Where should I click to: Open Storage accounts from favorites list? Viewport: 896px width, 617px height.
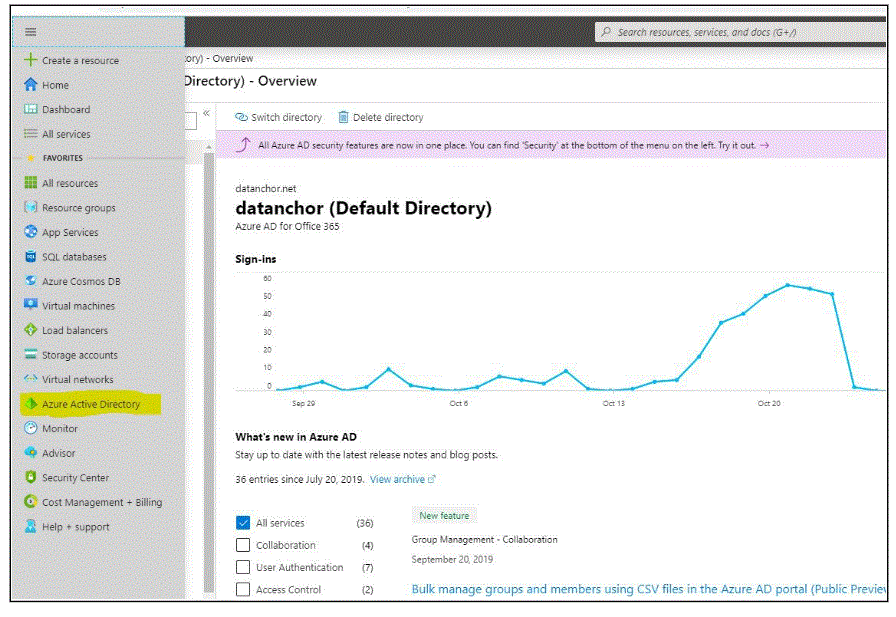79,355
